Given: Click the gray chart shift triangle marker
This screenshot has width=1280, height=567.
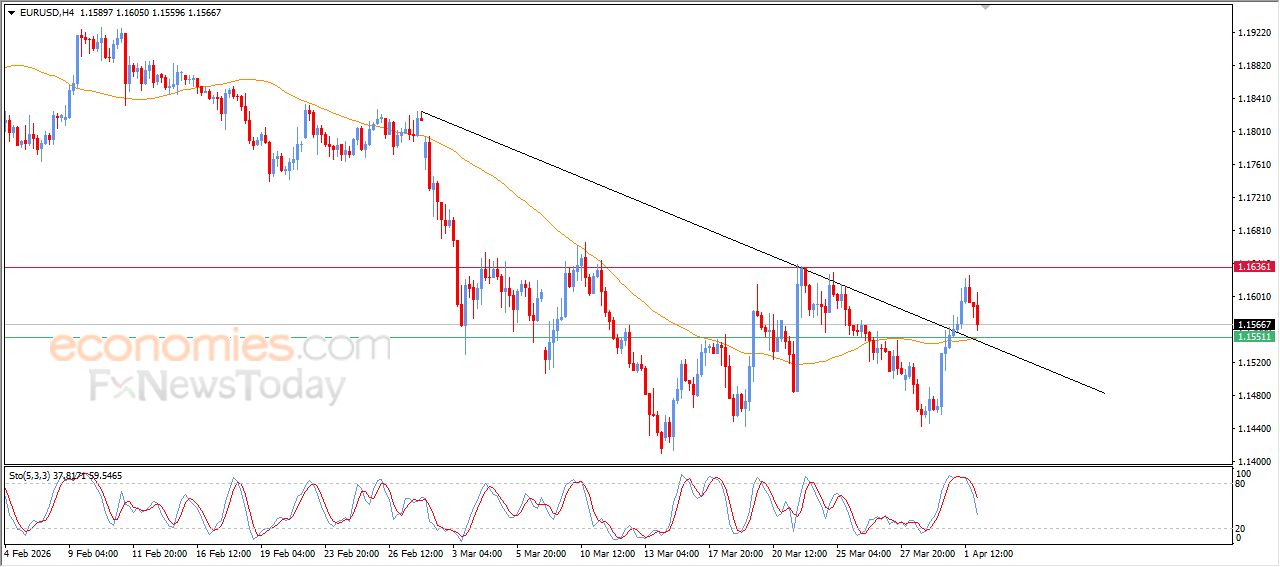Looking at the screenshot, I should [x=986, y=7].
